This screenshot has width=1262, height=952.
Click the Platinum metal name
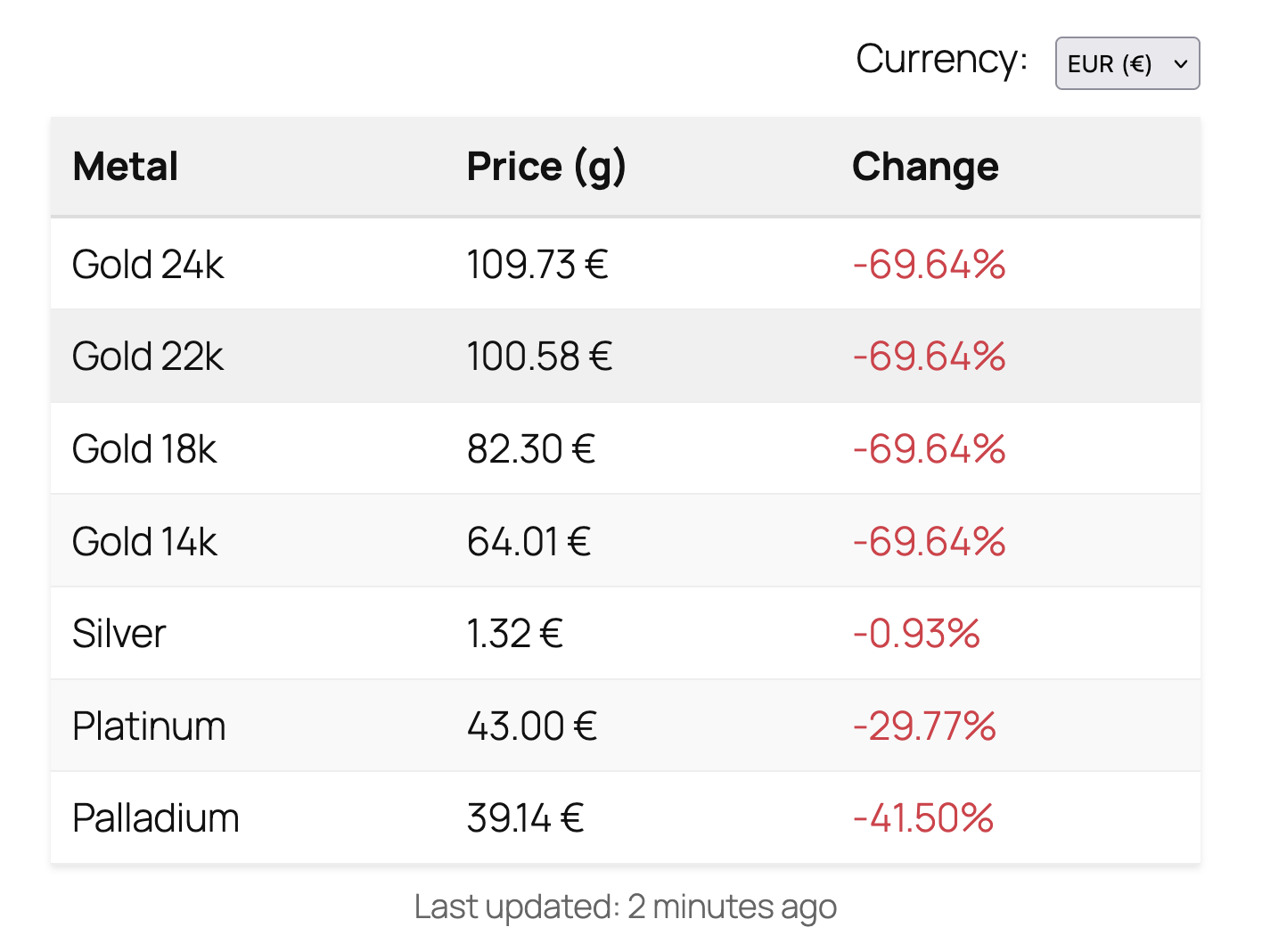point(149,726)
